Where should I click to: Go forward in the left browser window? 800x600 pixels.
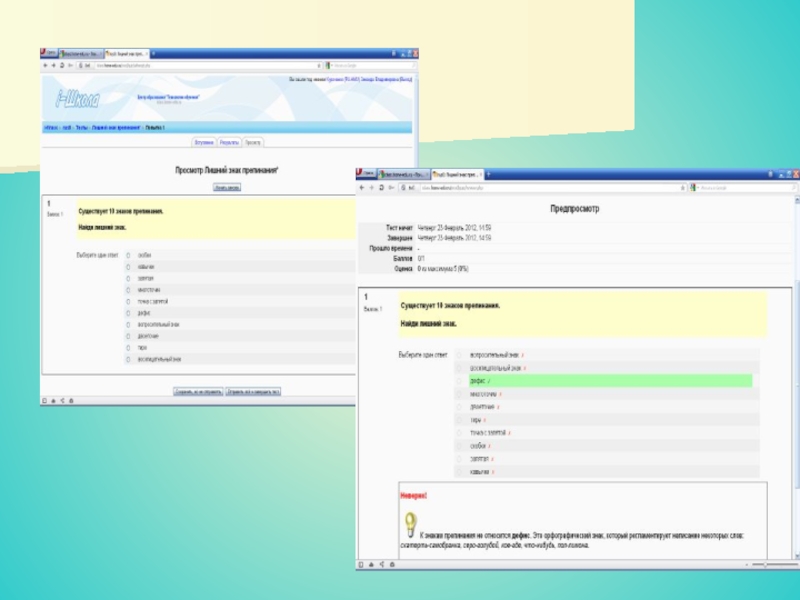(x=54, y=65)
